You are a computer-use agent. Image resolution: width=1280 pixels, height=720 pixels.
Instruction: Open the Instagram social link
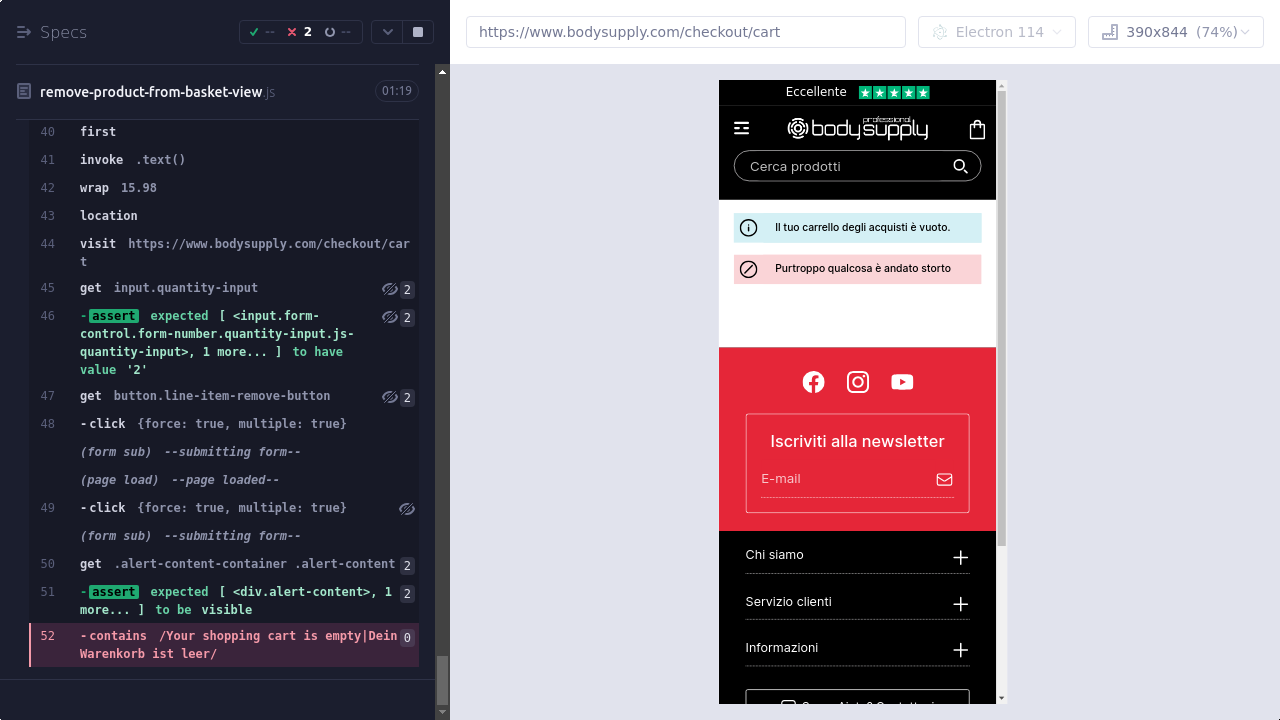pos(858,382)
